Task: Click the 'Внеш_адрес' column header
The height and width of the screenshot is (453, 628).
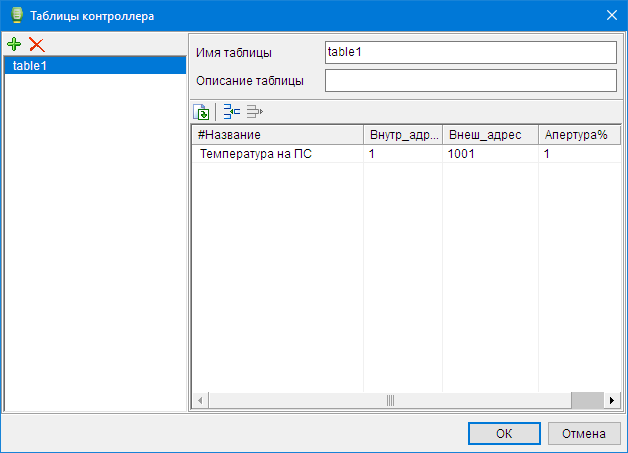Action: [490, 135]
